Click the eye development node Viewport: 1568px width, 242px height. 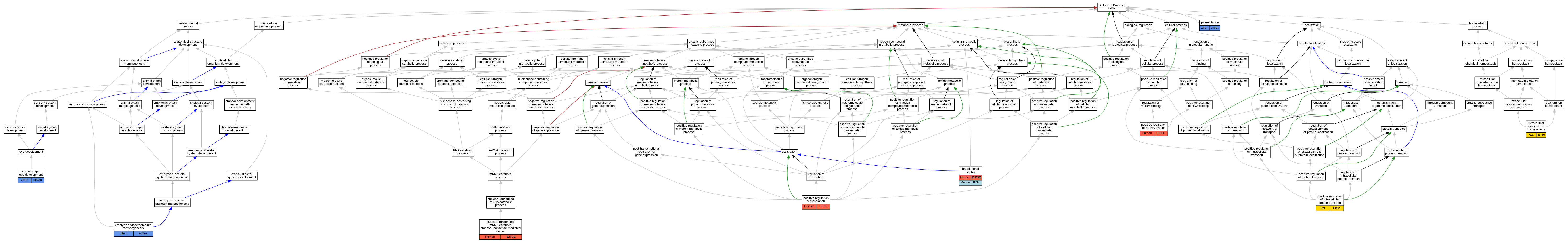[31, 152]
